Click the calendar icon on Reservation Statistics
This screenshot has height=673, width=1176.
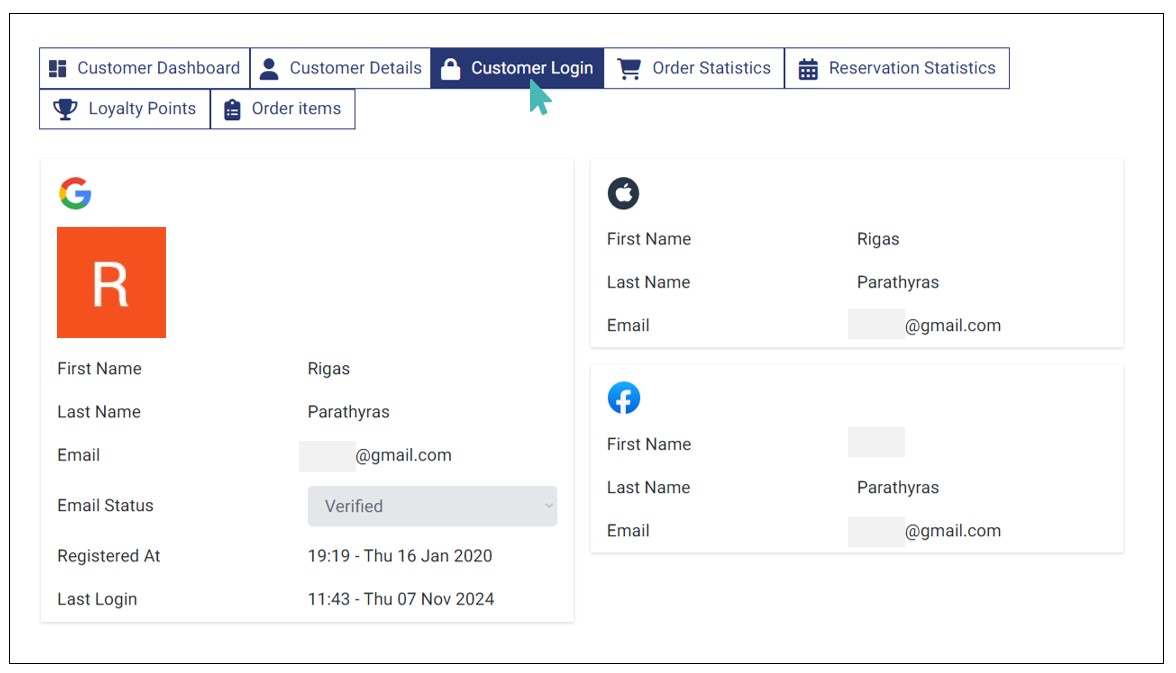click(808, 68)
